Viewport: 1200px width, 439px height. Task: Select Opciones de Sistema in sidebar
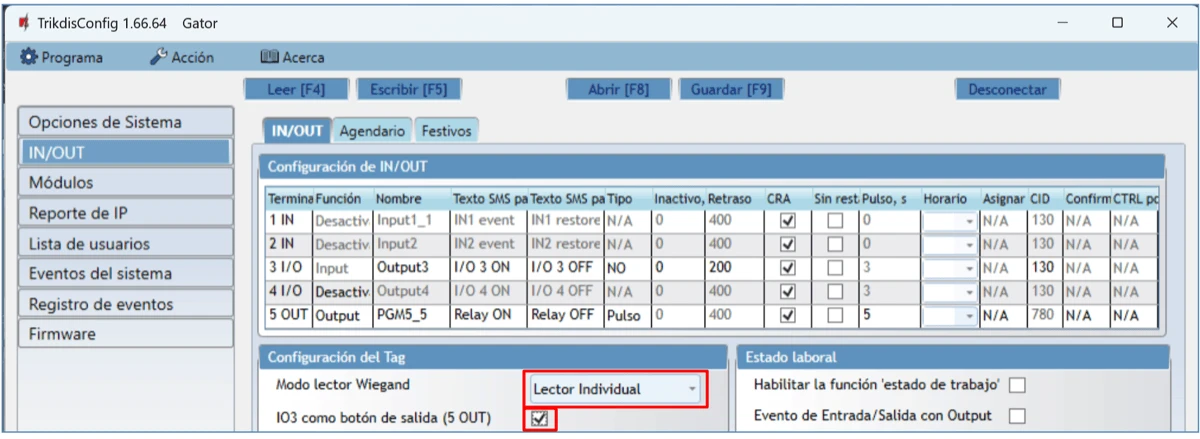point(125,122)
